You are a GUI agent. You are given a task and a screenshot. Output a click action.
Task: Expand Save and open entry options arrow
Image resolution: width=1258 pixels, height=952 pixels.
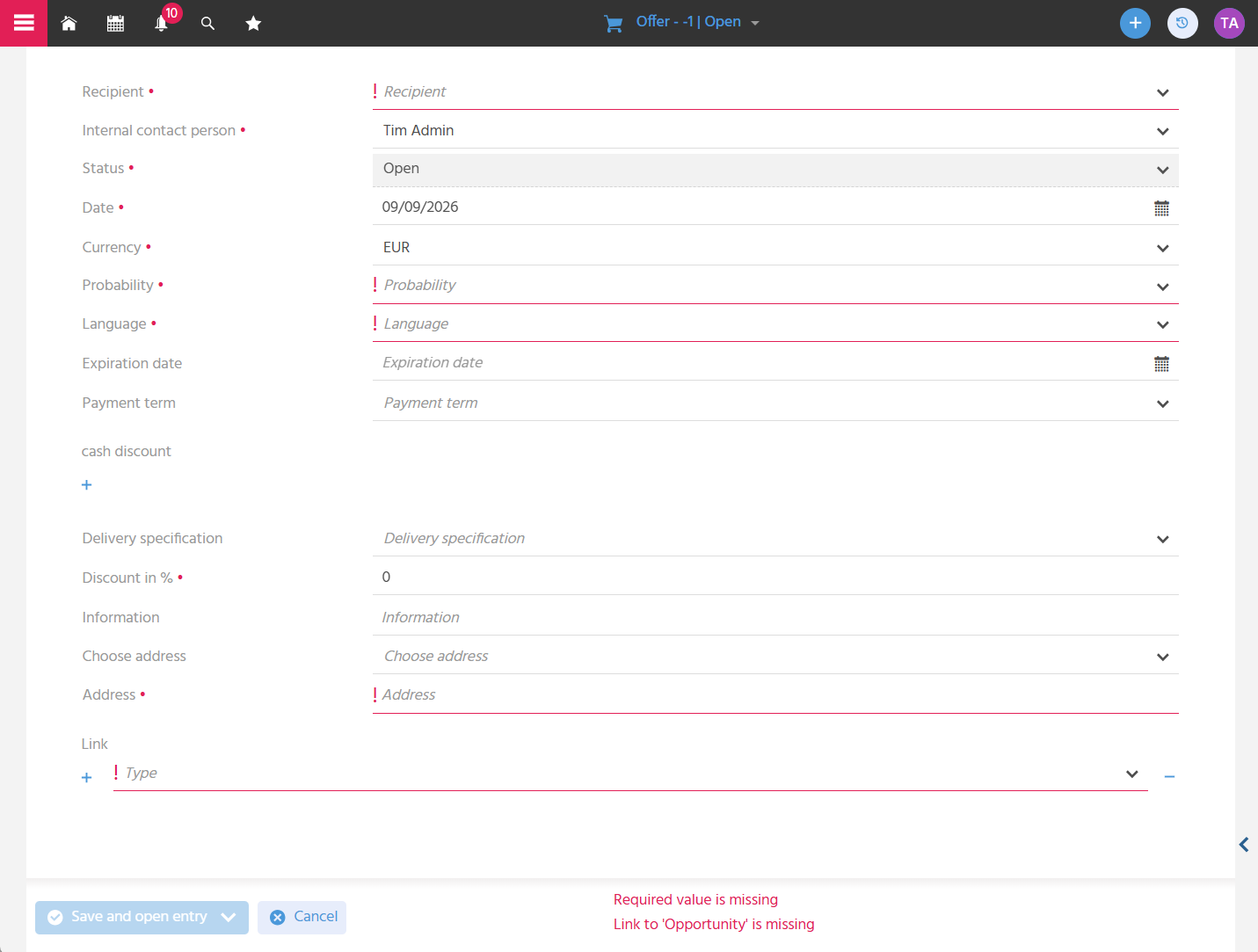(x=229, y=918)
